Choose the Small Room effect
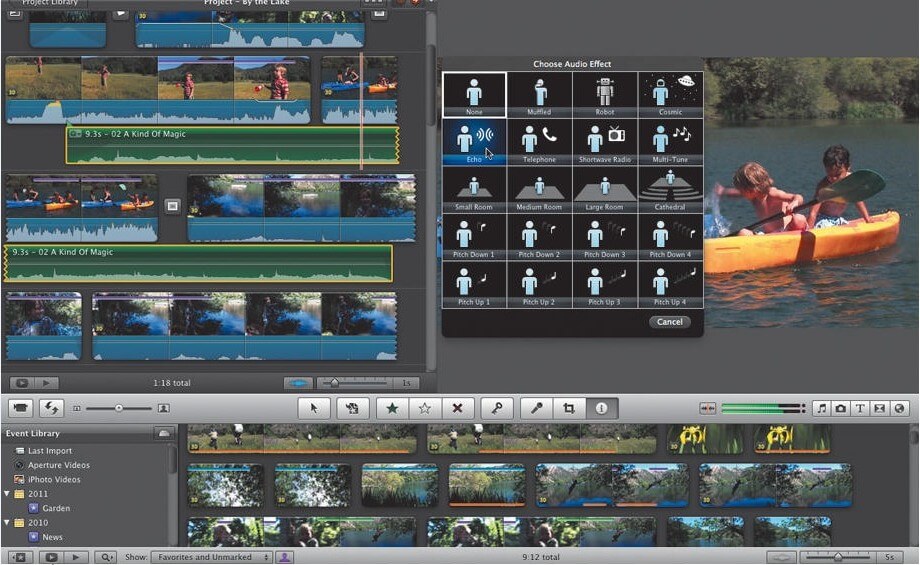The image size is (920, 565). tap(474, 190)
